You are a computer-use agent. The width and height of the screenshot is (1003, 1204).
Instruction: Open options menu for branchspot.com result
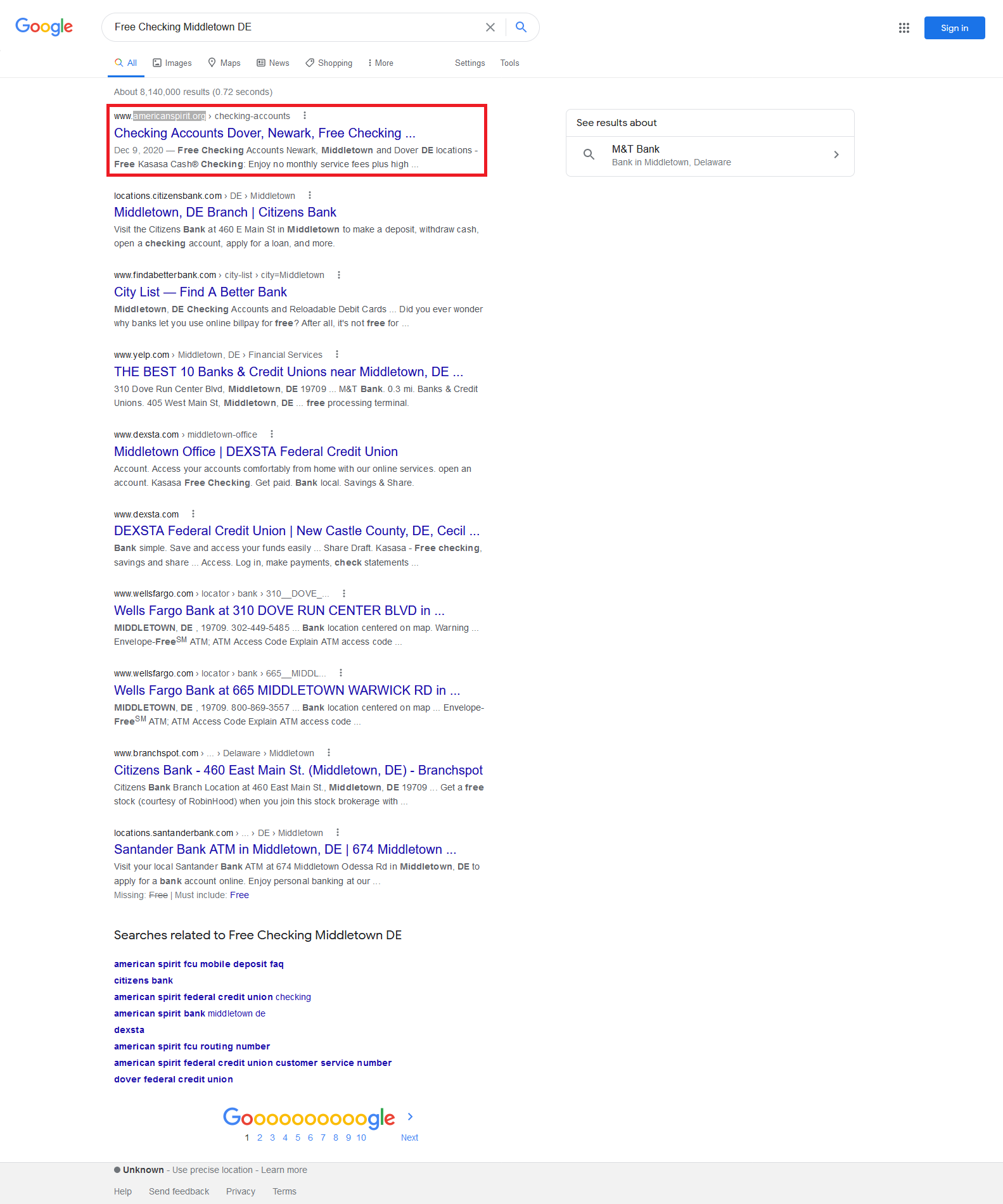[329, 753]
